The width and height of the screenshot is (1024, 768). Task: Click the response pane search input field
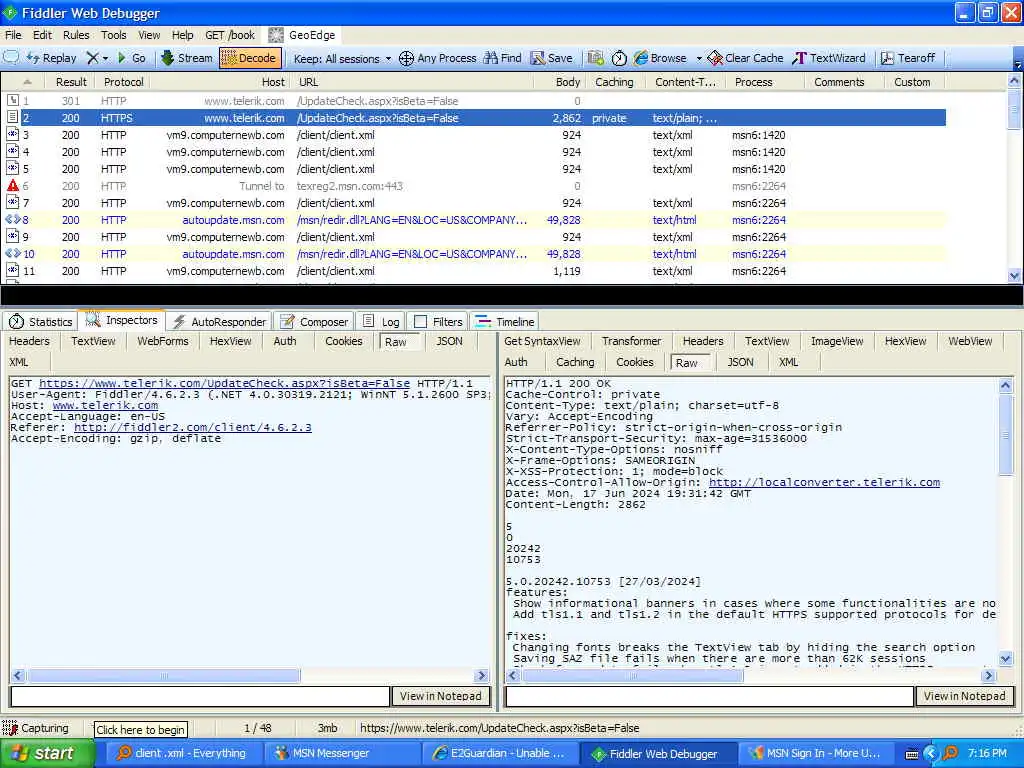709,696
